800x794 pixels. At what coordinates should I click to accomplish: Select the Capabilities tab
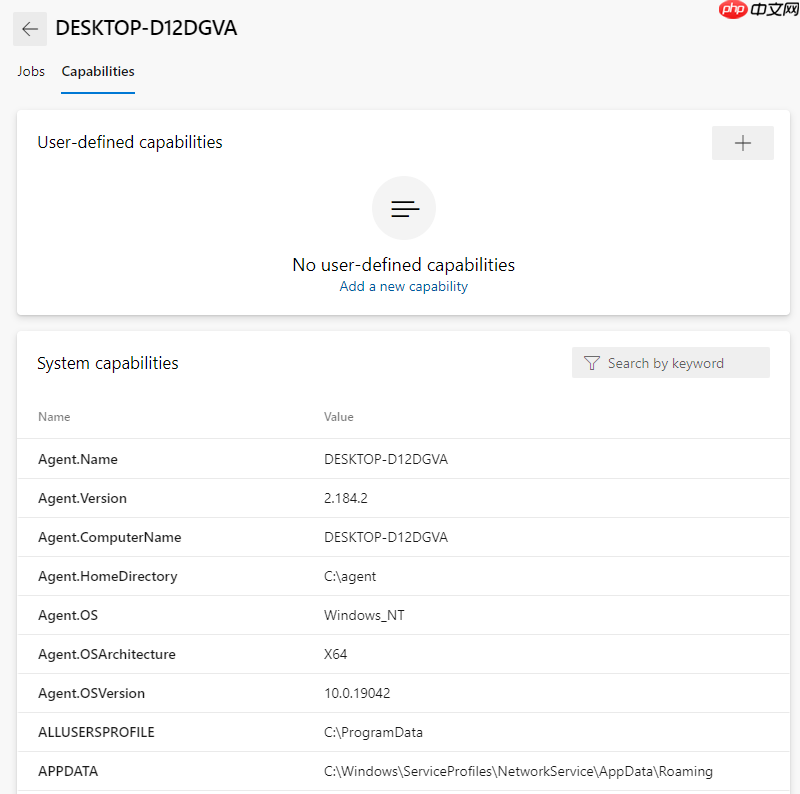[x=97, y=71]
